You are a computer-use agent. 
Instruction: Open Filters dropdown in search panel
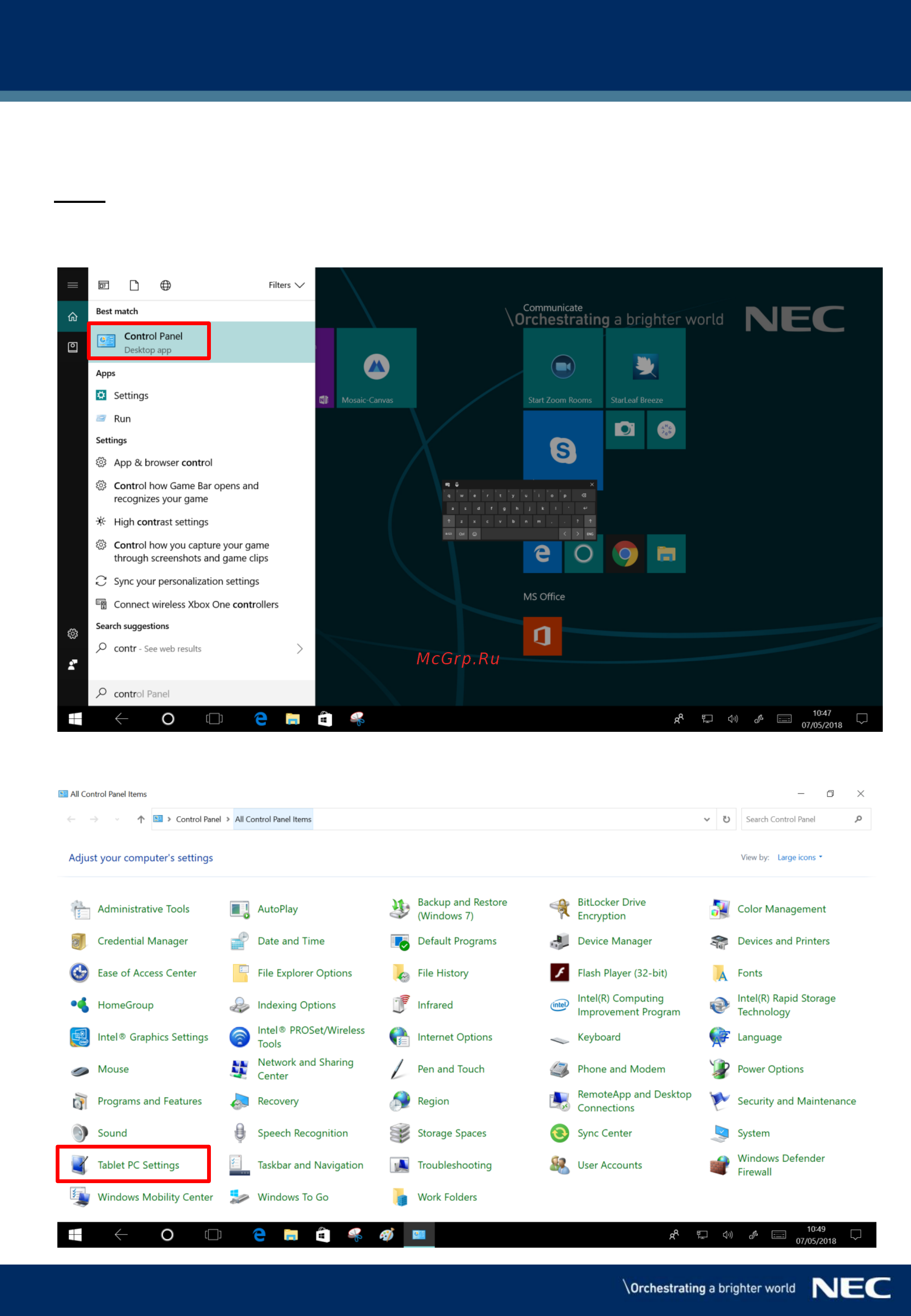(286, 285)
